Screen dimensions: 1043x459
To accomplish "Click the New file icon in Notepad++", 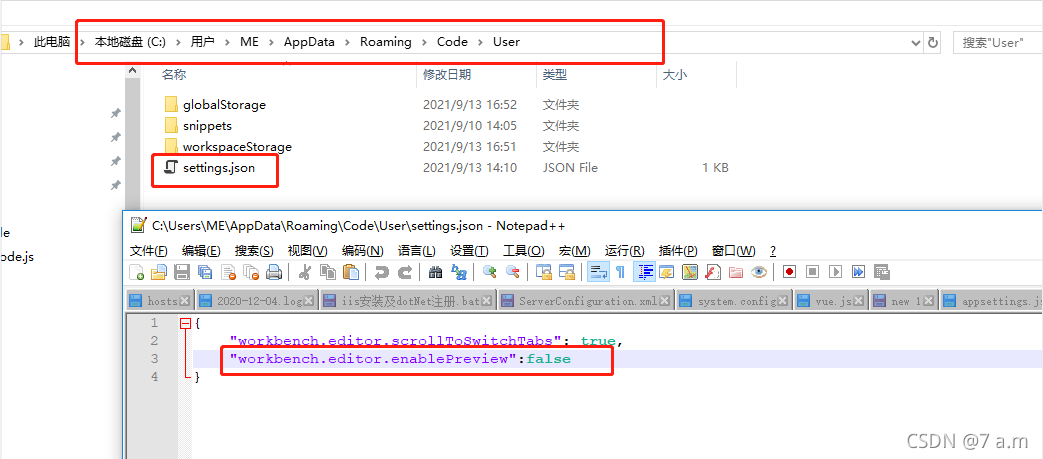I will coord(136,271).
